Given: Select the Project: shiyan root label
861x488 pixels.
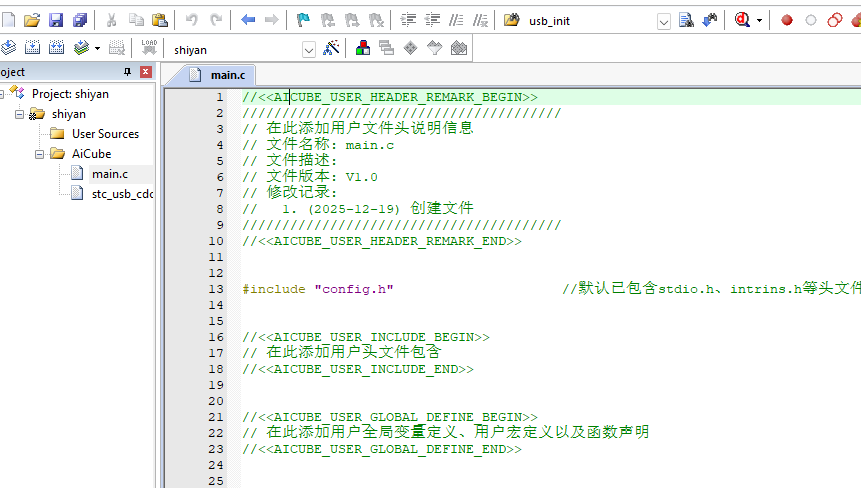Looking at the screenshot, I should pos(70,94).
